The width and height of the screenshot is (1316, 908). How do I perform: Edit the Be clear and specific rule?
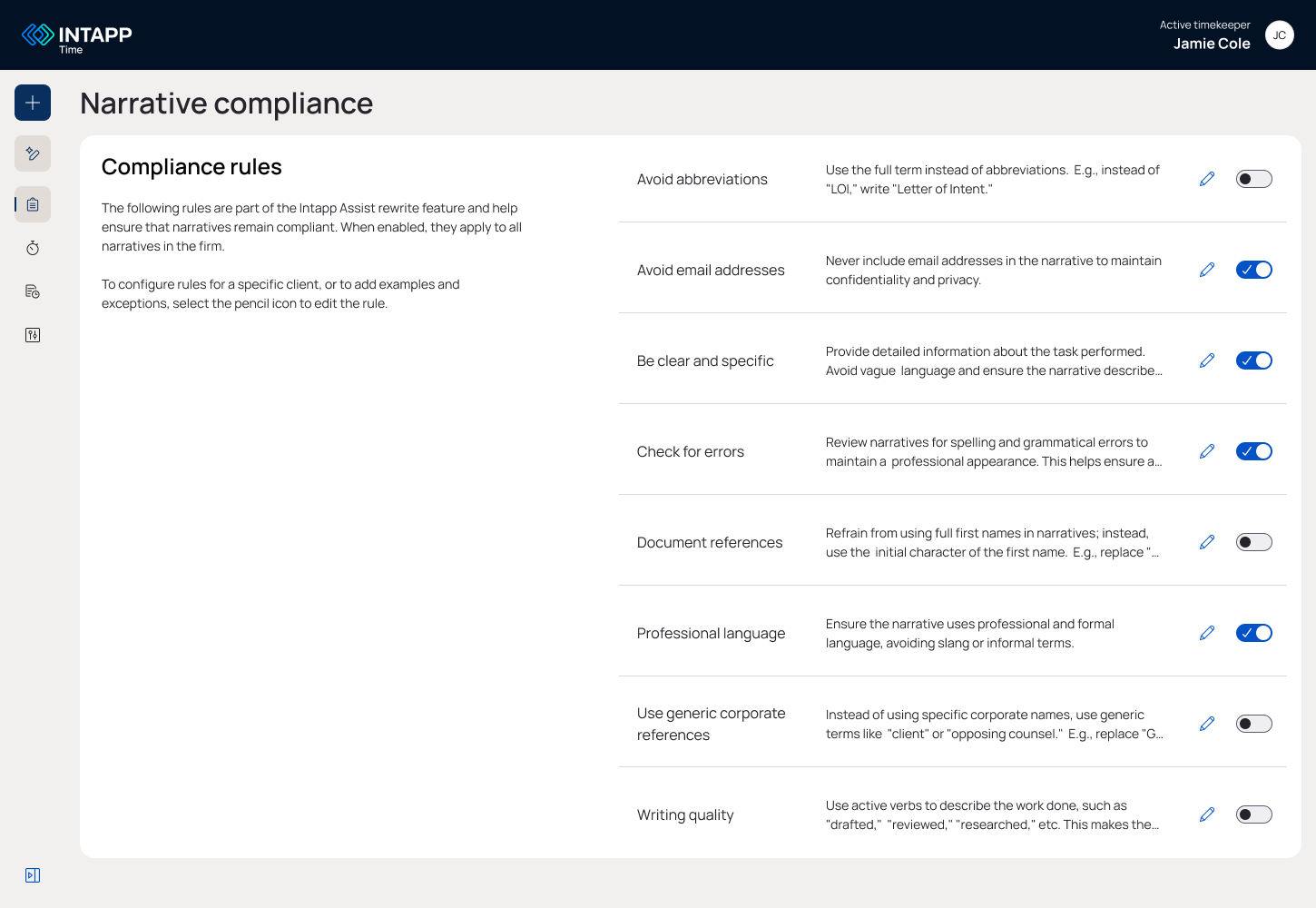1207,360
